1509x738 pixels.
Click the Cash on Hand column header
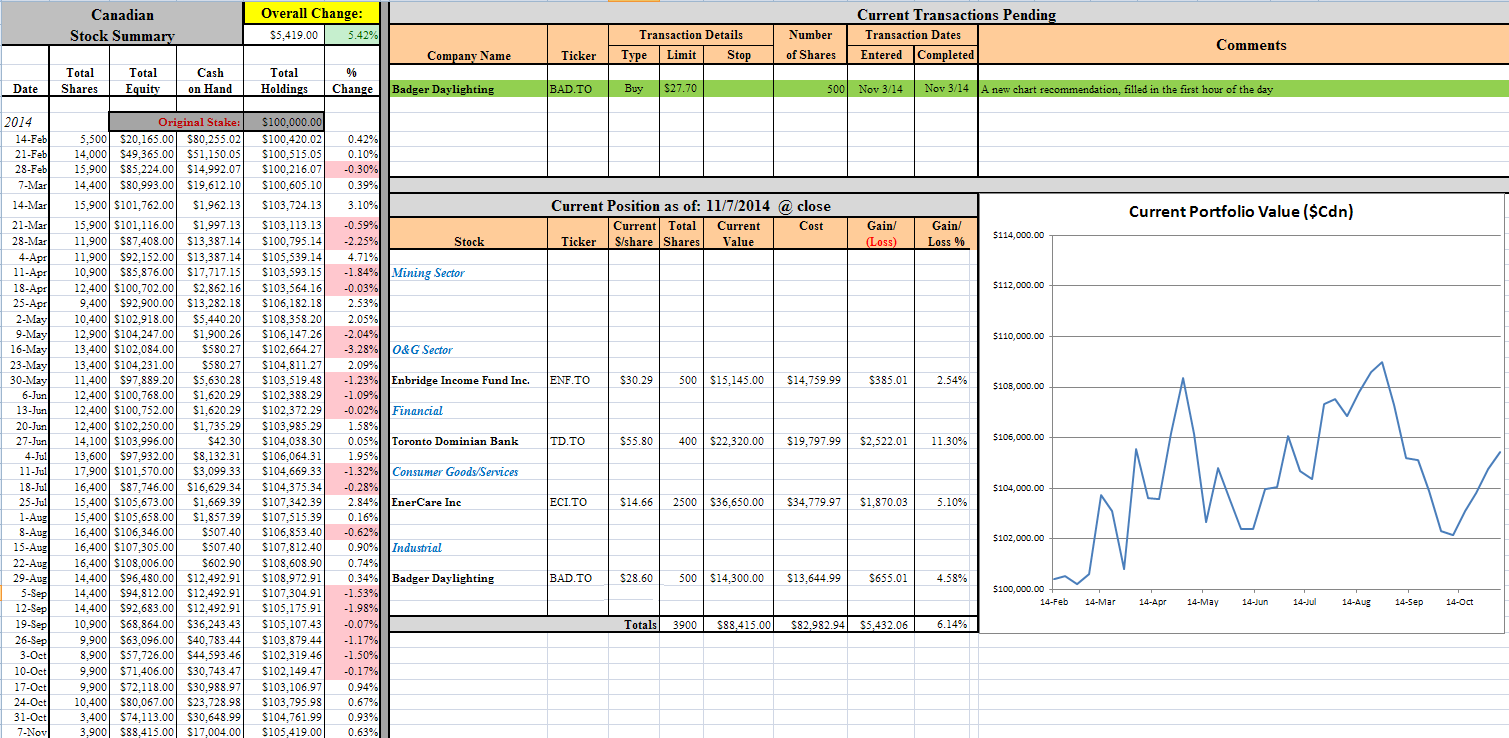tap(210, 80)
